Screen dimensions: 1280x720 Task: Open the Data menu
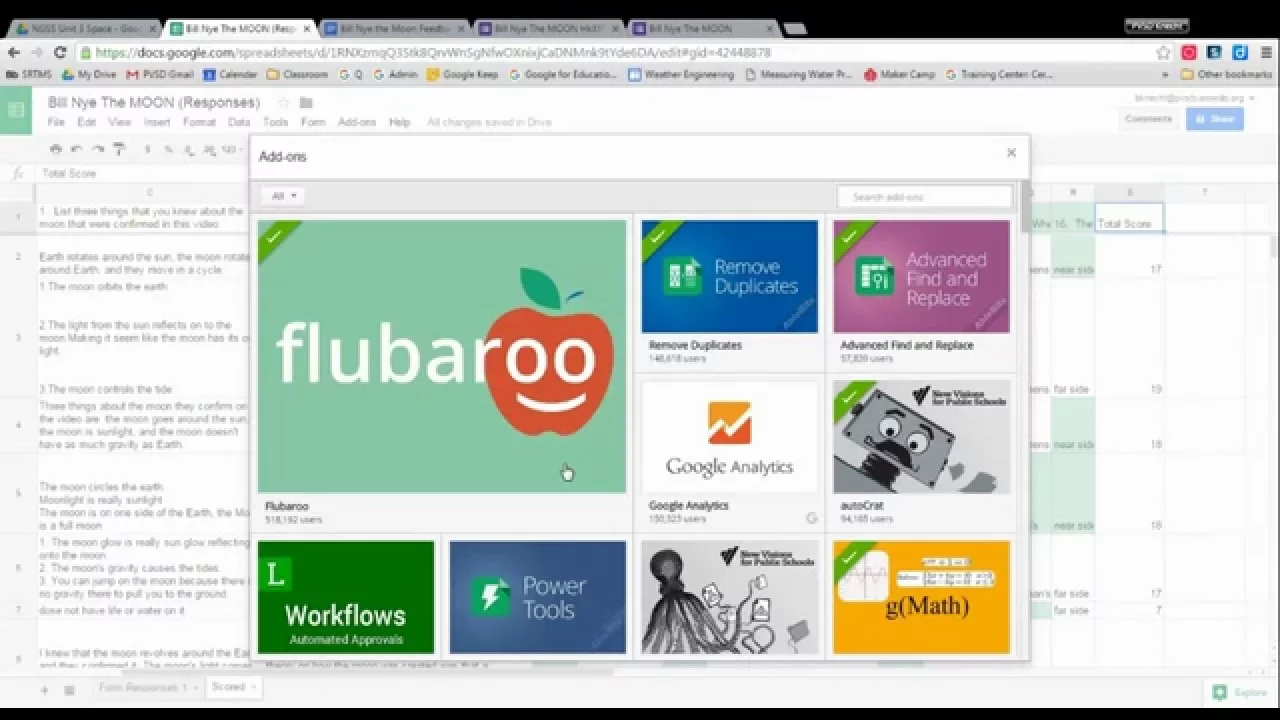(x=239, y=122)
